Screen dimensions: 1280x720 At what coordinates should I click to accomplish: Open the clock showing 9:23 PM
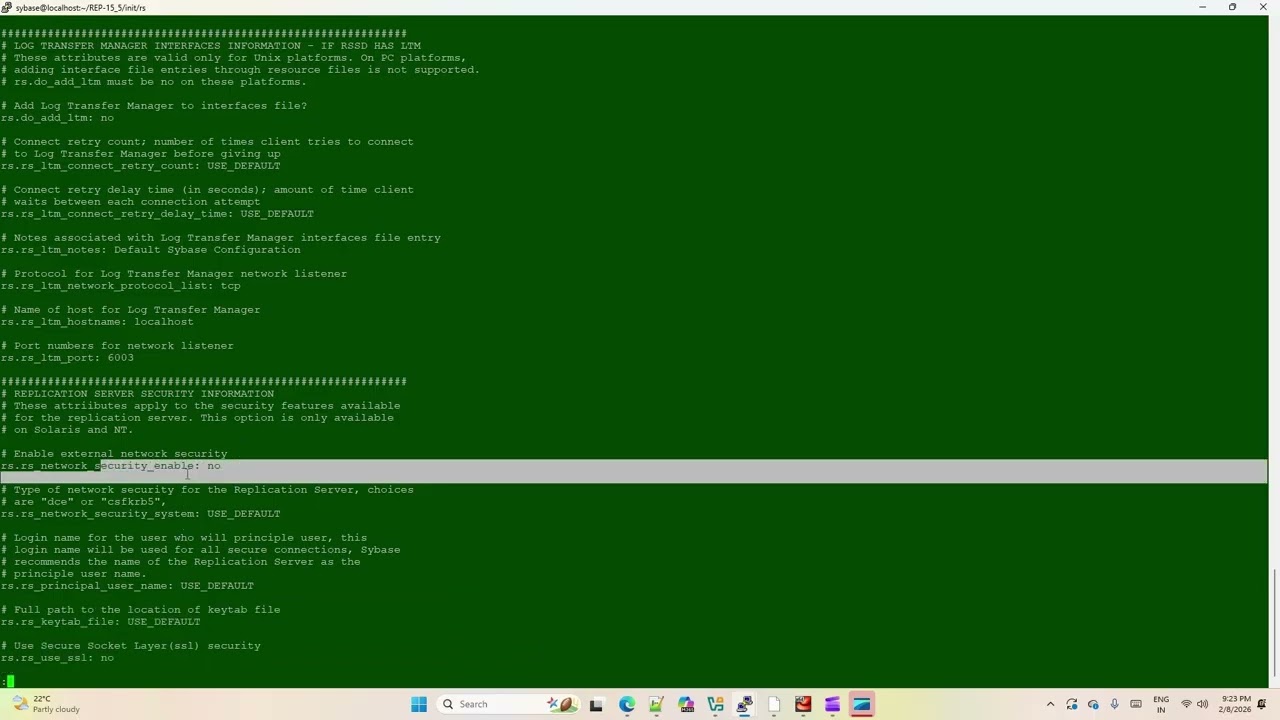[x=1235, y=704]
